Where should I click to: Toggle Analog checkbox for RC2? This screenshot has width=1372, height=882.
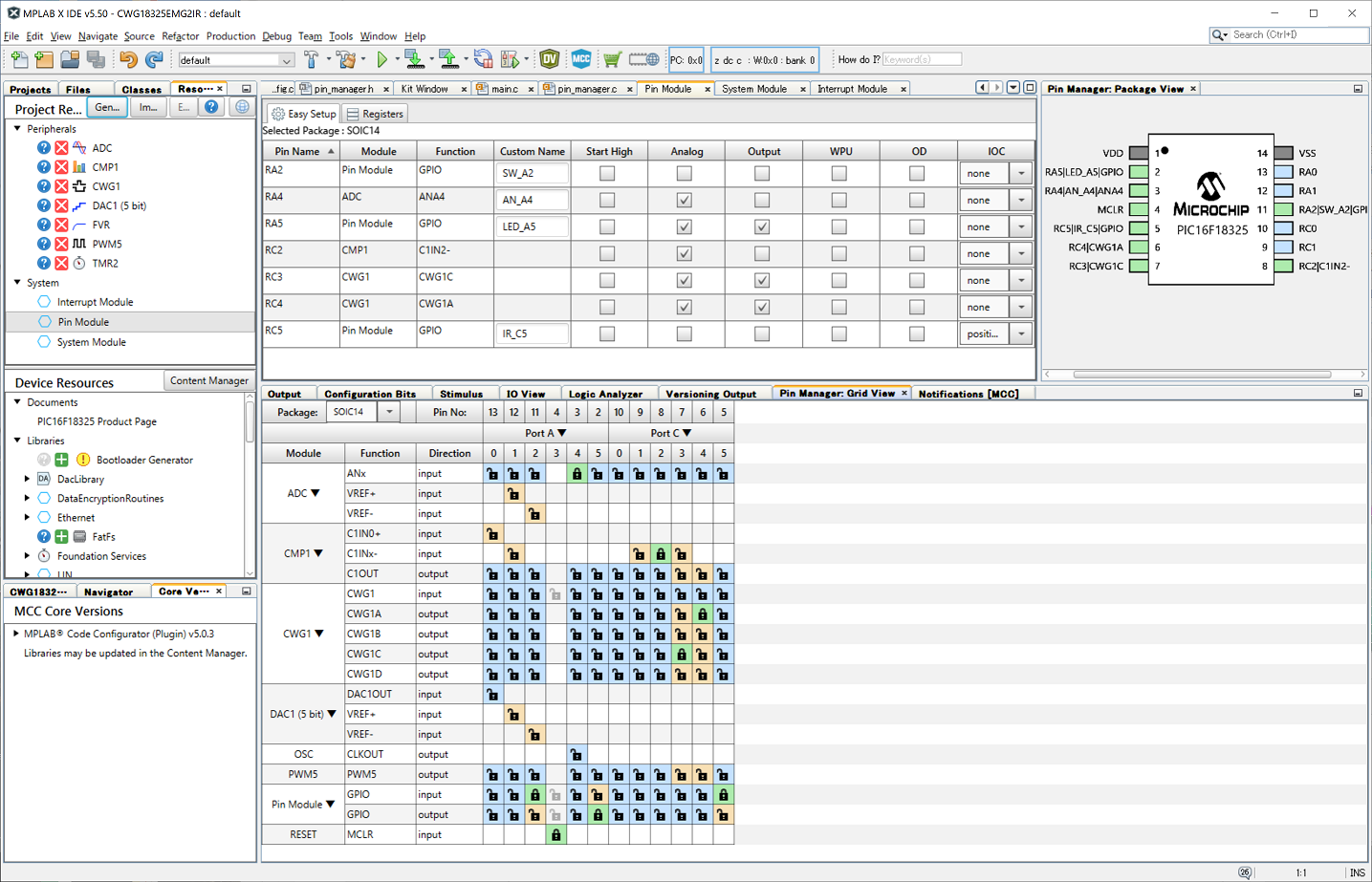click(x=684, y=253)
